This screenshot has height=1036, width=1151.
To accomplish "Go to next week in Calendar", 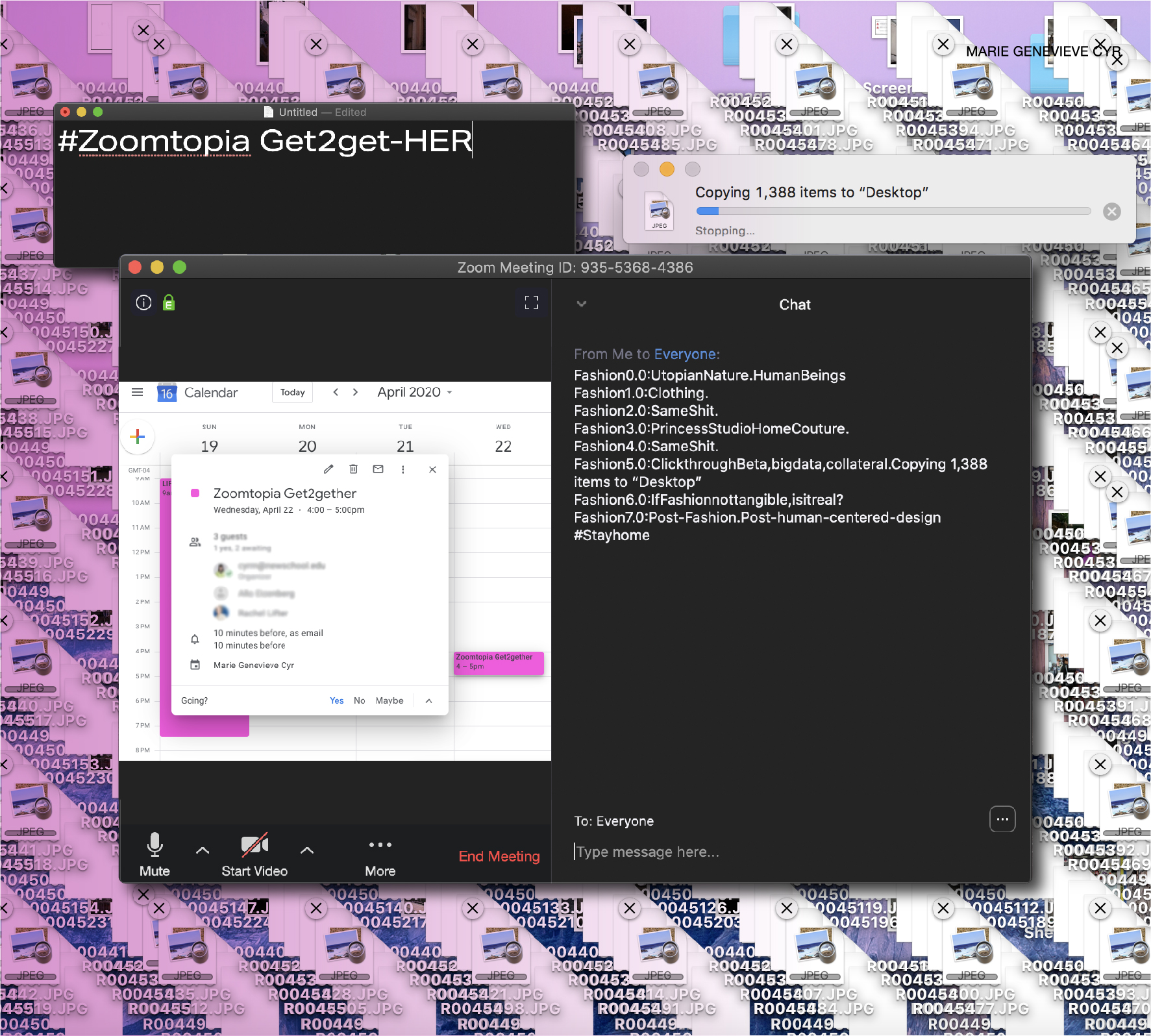I will pyautogui.click(x=355, y=392).
